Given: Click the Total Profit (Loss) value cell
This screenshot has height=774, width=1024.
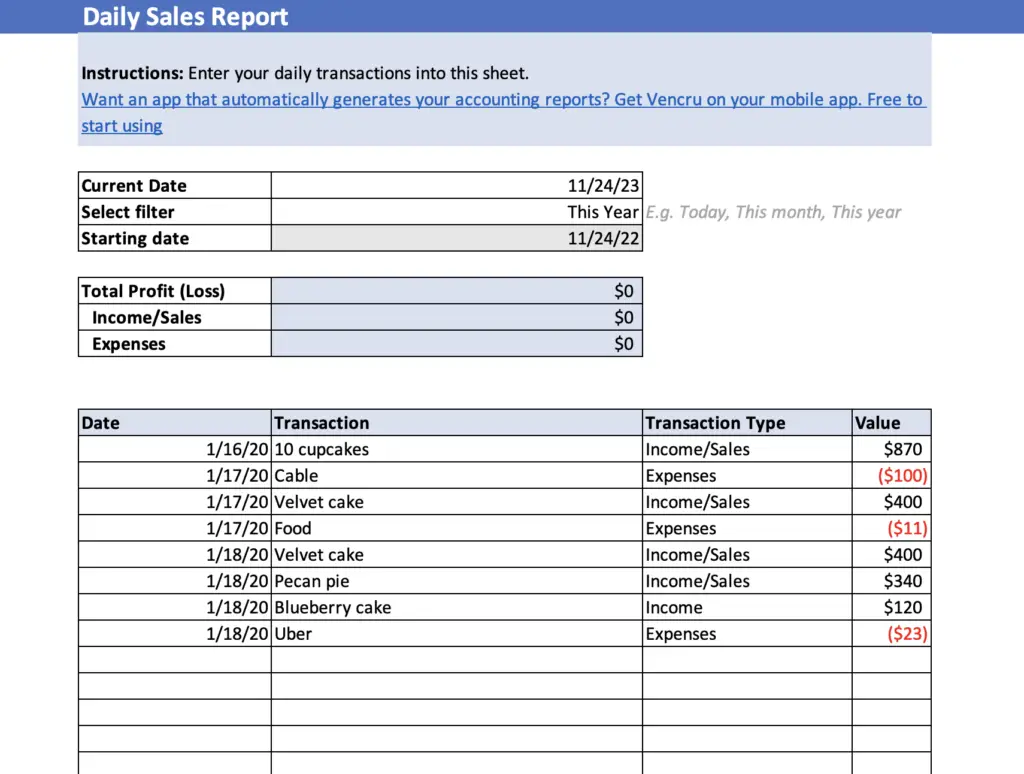Looking at the screenshot, I should point(456,291).
